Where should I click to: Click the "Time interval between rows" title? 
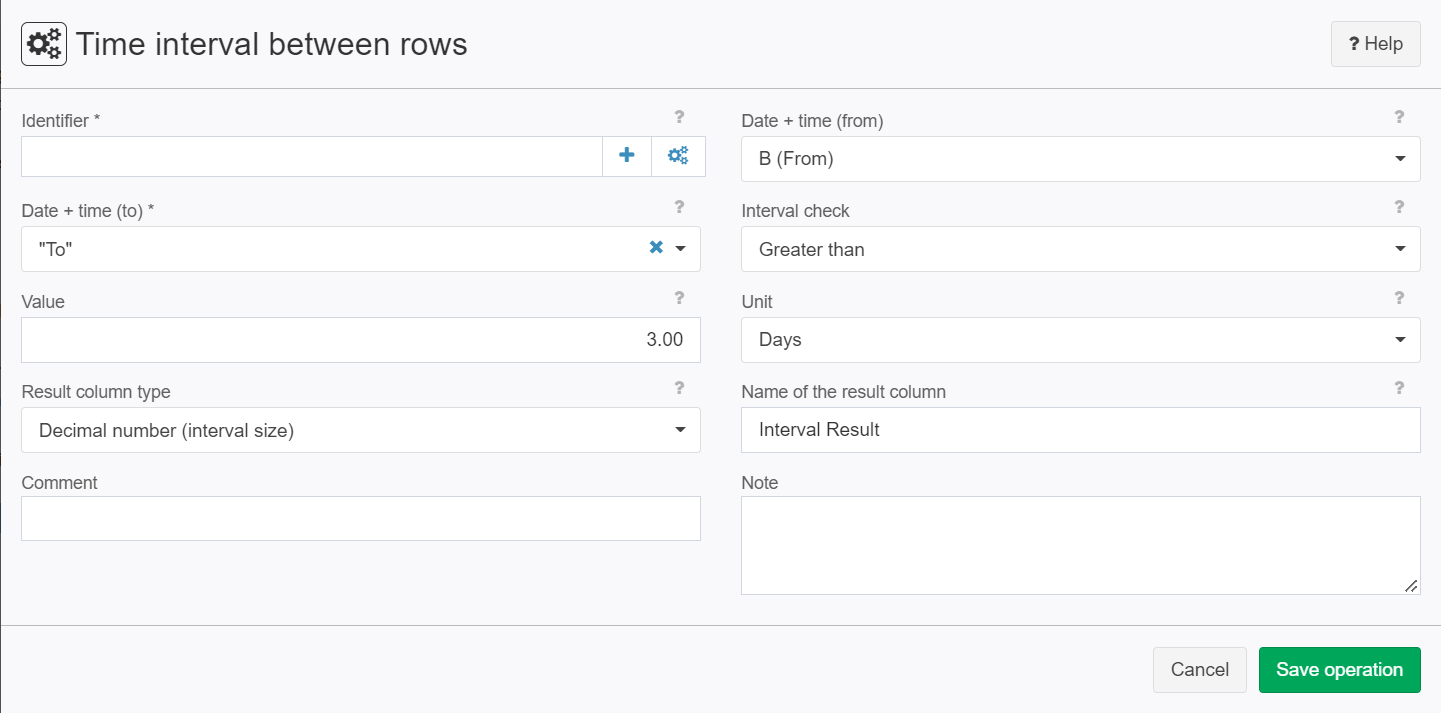click(x=272, y=44)
